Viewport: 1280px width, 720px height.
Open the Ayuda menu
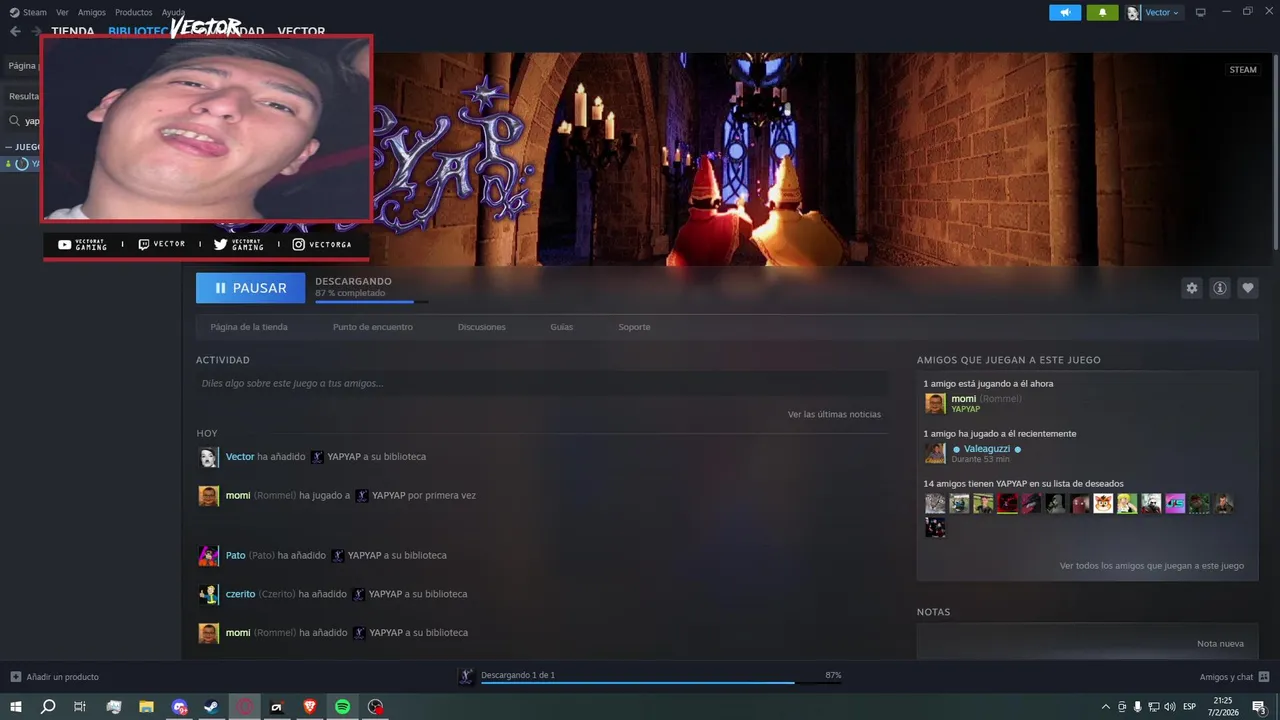pos(173,12)
